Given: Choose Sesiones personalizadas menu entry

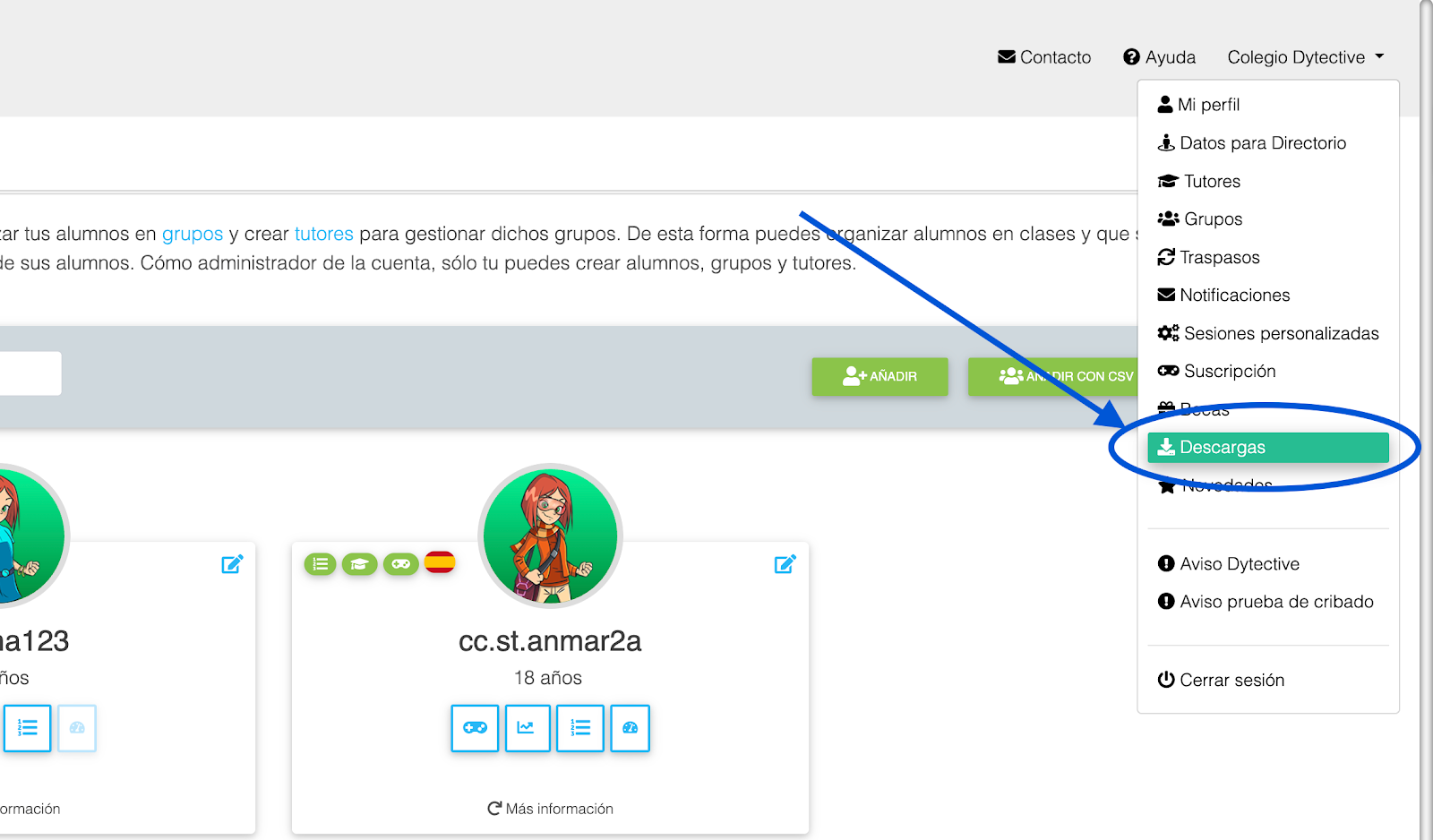Looking at the screenshot, I should (x=1268, y=333).
